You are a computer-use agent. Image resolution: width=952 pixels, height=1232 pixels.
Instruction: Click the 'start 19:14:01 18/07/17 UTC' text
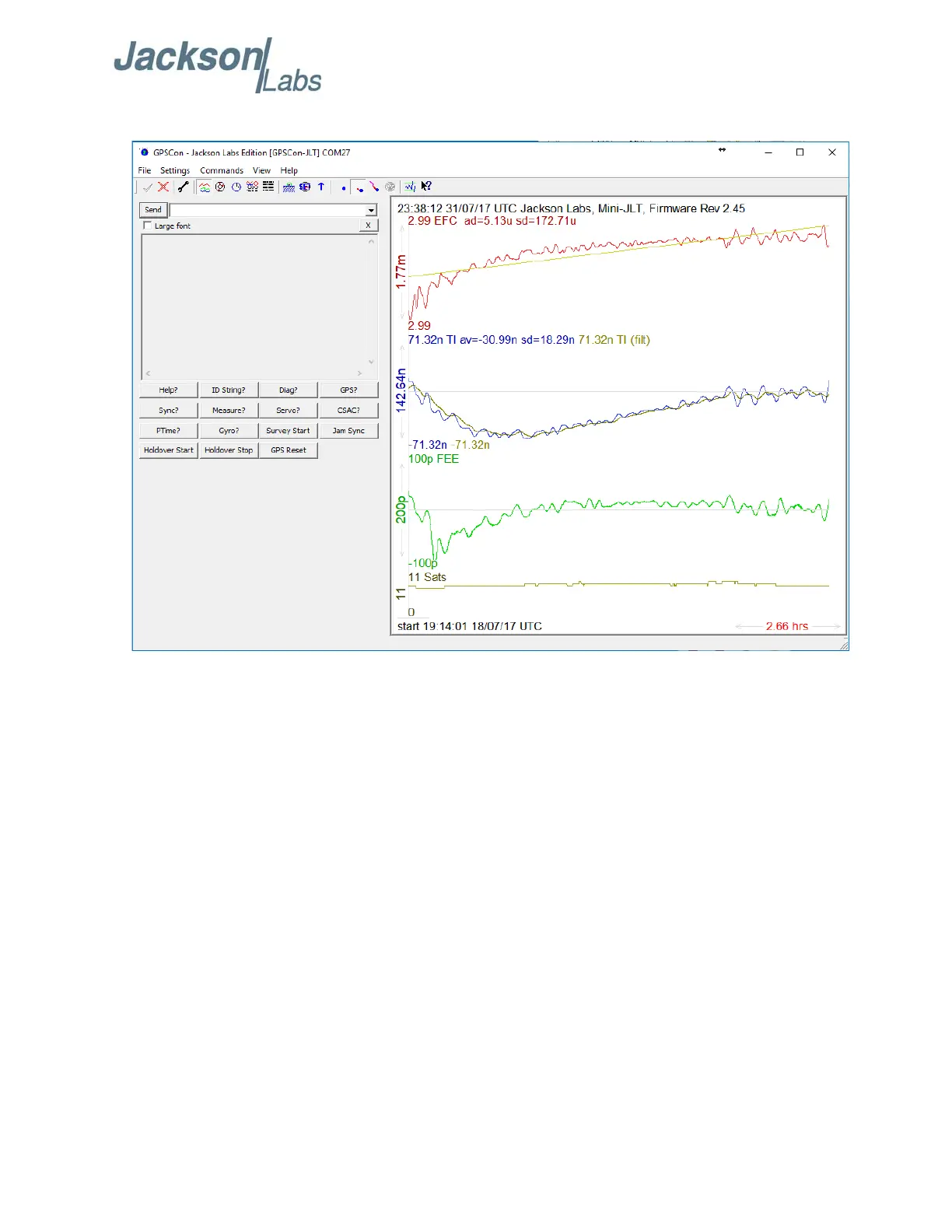(x=470, y=626)
